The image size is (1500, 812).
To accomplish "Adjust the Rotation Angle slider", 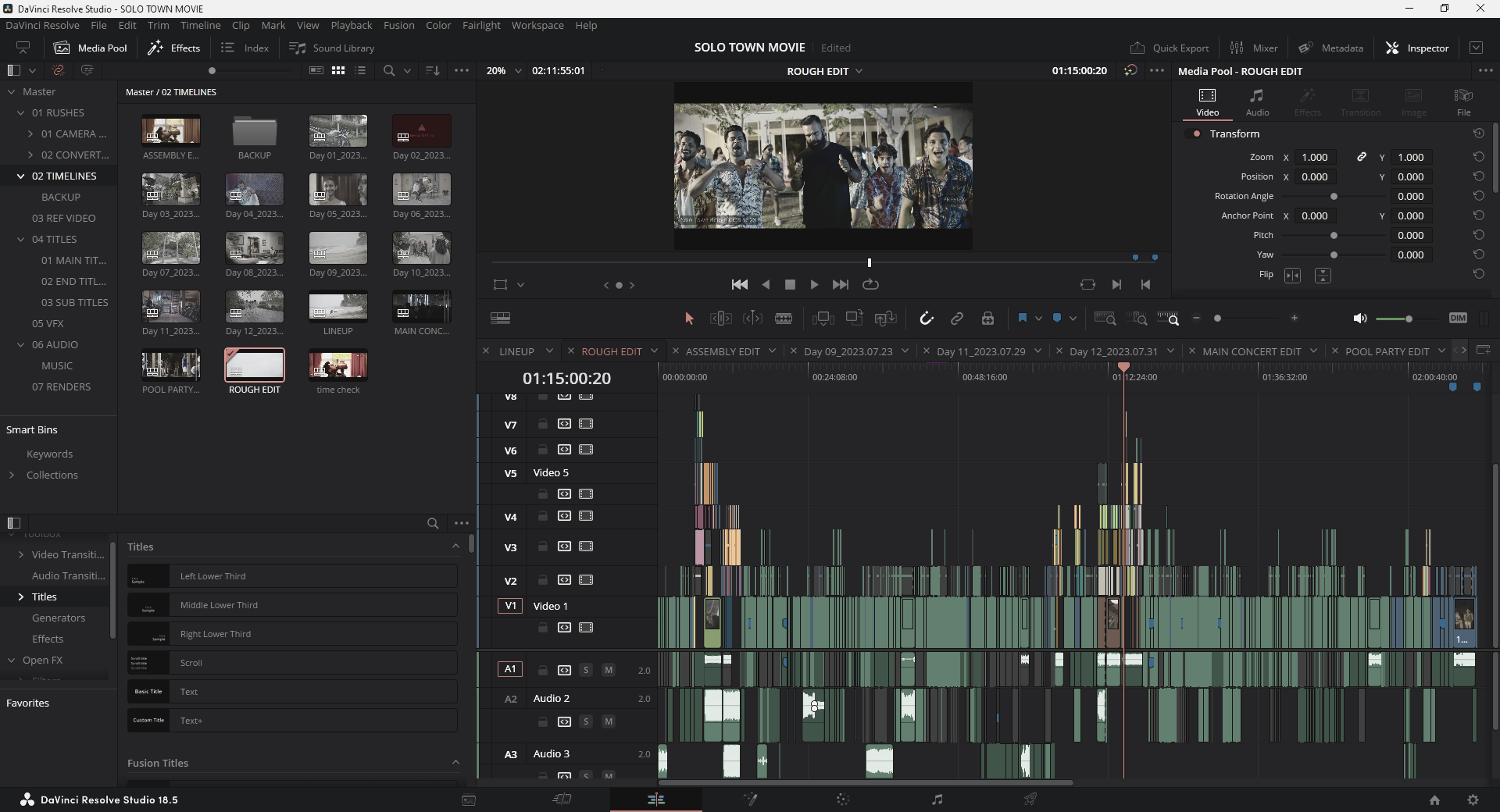I will pyautogui.click(x=1334, y=197).
